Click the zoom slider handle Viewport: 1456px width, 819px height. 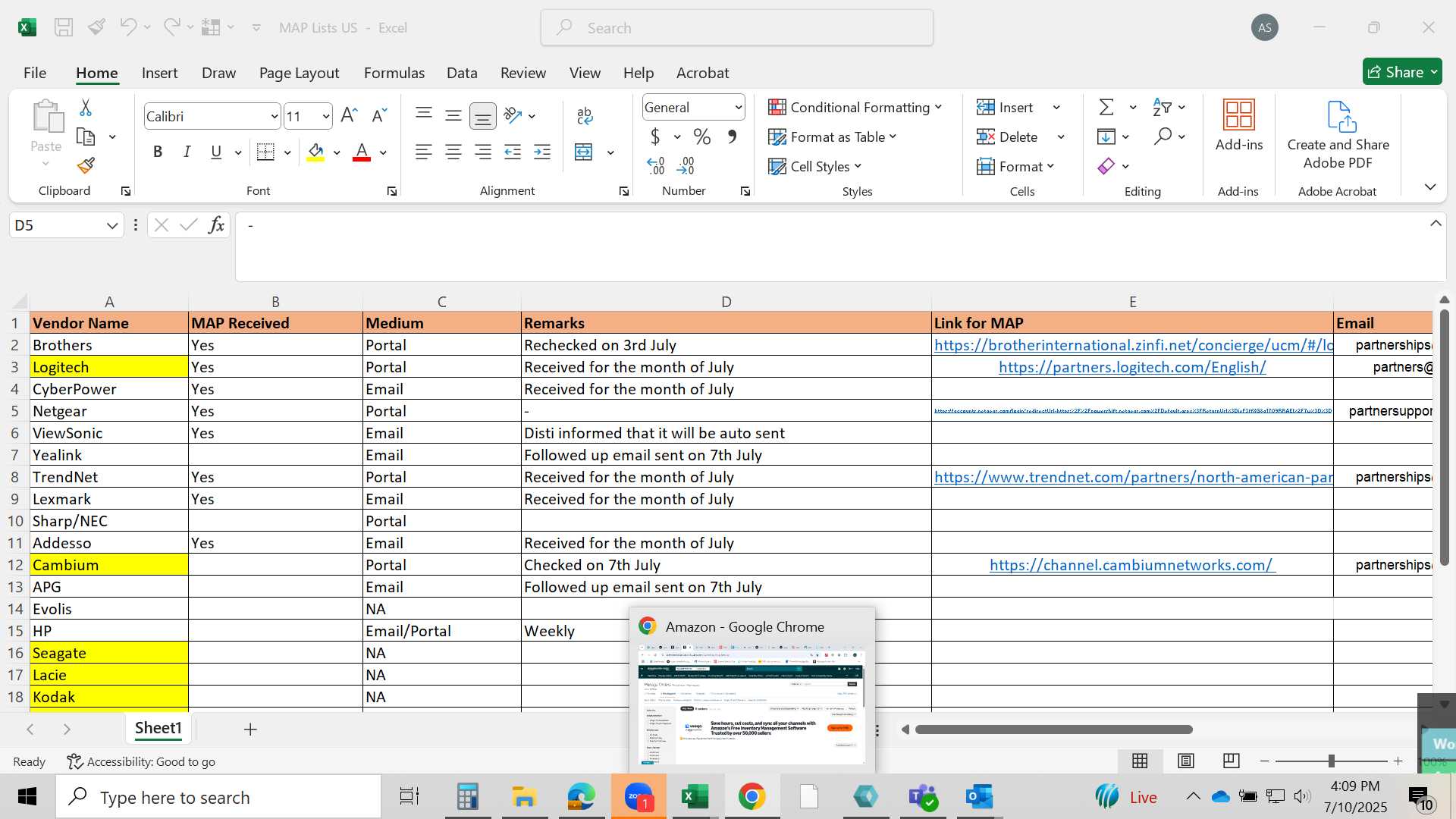[1331, 761]
